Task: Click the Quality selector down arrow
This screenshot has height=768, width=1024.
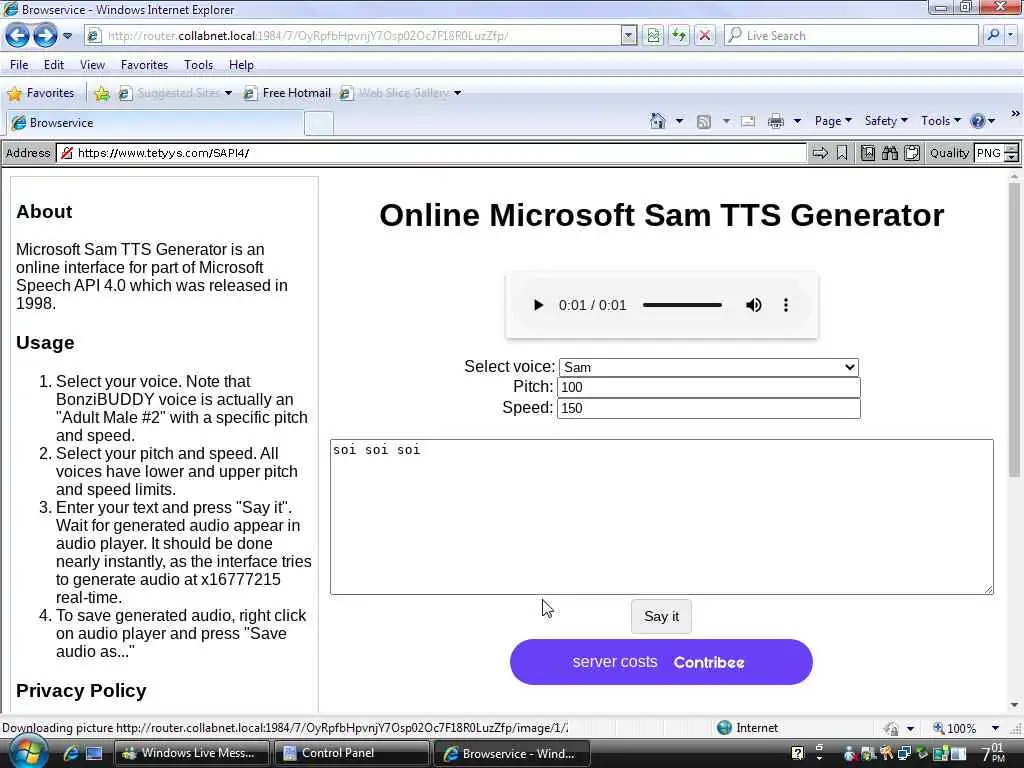Action: click(1012, 157)
